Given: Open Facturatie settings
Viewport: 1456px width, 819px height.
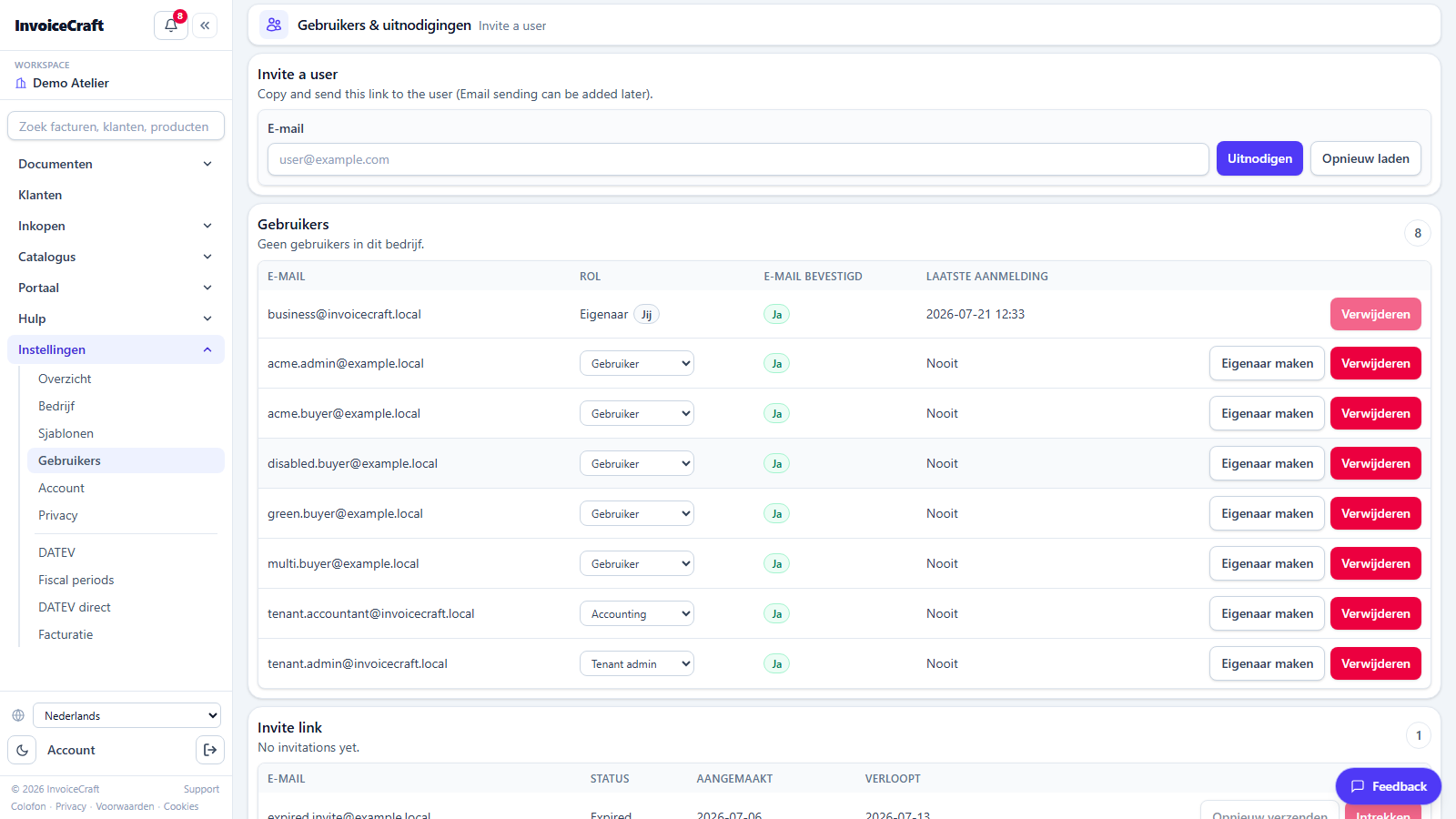Looking at the screenshot, I should pyautogui.click(x=126, y=634).
